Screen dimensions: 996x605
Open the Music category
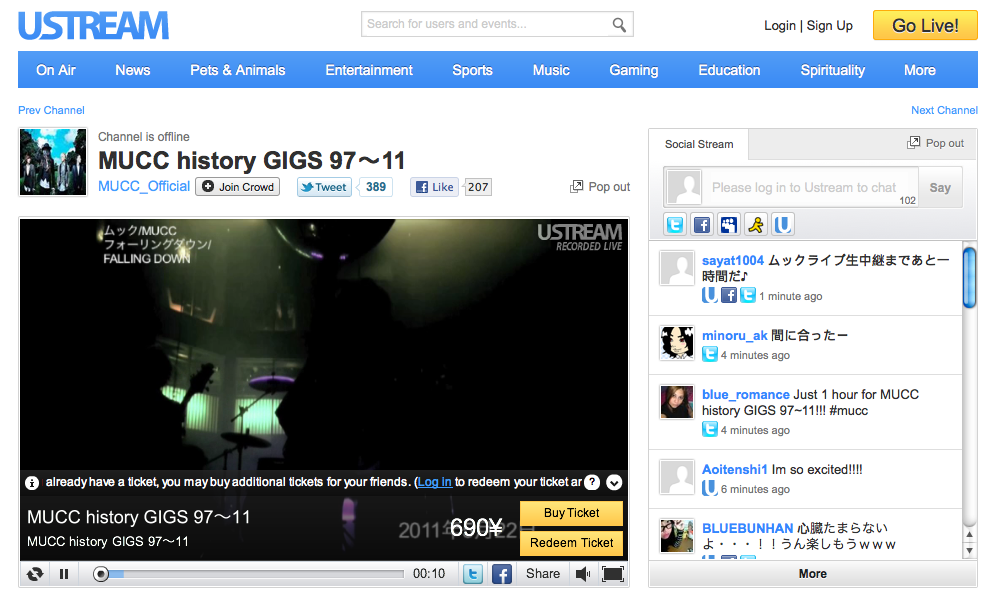551,70
